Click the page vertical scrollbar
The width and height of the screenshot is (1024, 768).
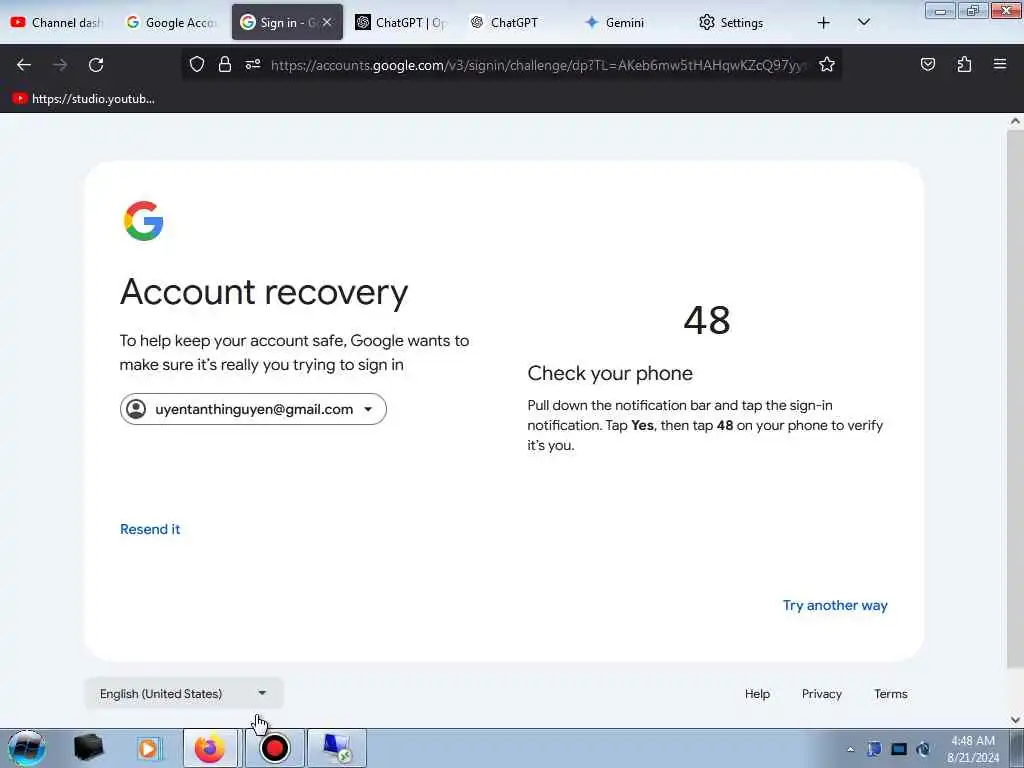click(1015, 398)
